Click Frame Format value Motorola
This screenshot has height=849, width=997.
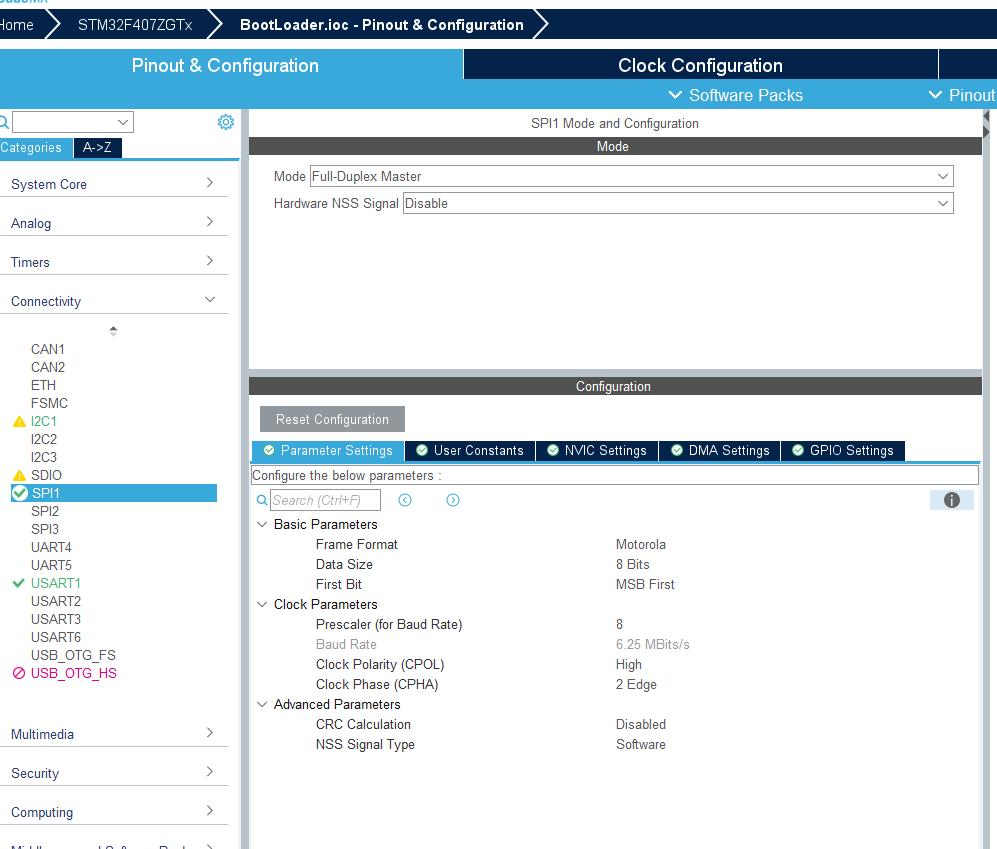coord(640,544)
